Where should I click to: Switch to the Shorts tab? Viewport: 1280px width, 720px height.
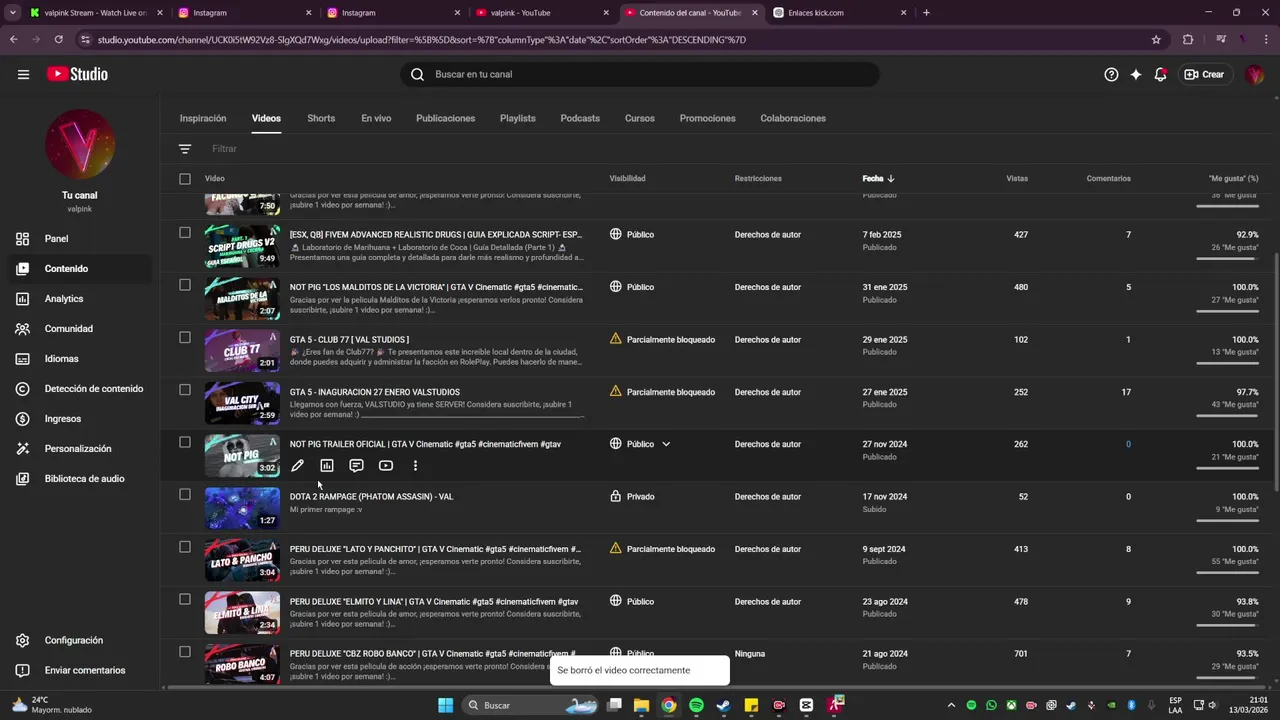[321, 118]
